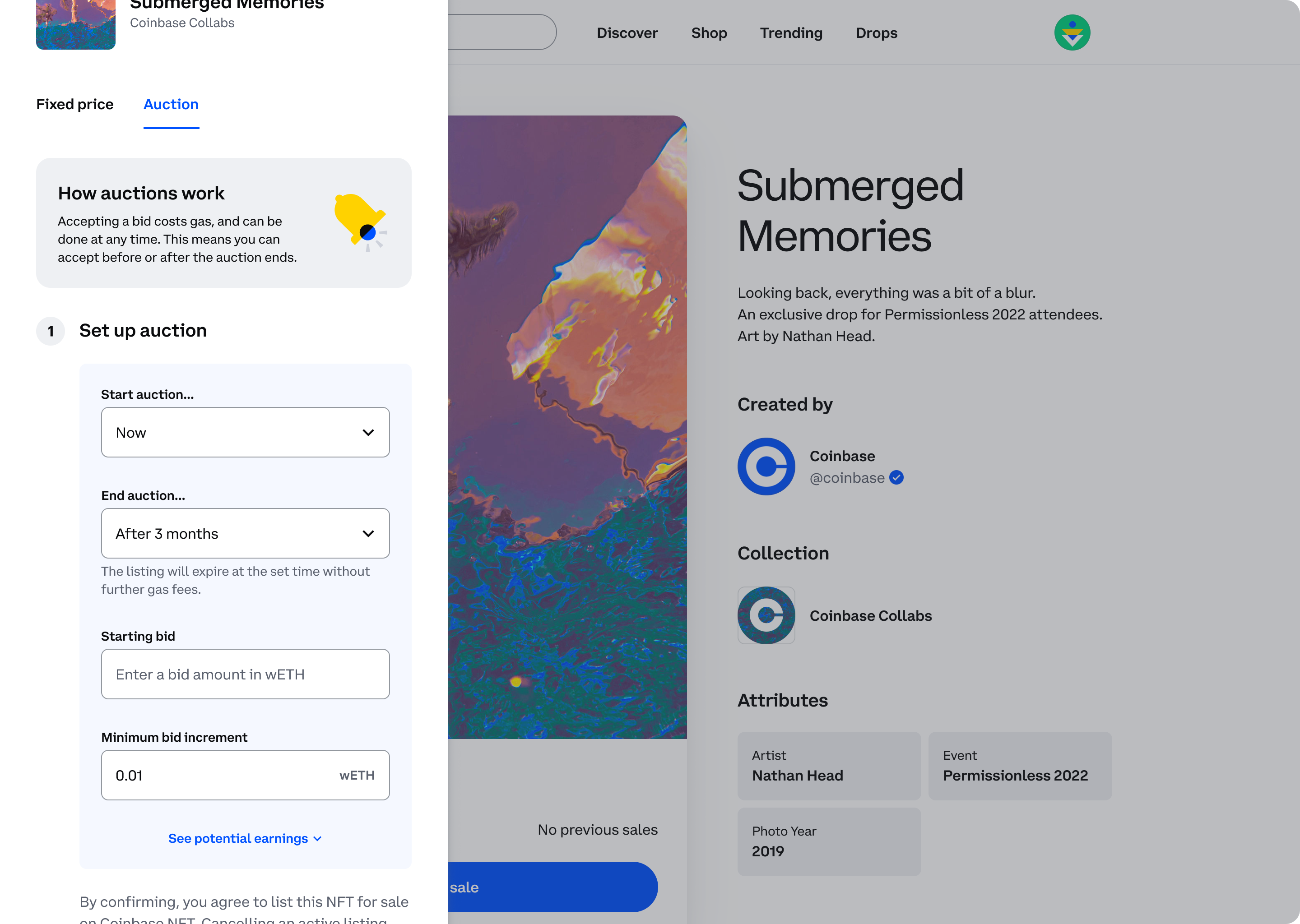This screenshot has height=924, width=1300.
Task: Open the Start auction dropdown
Action: [245, 432]
